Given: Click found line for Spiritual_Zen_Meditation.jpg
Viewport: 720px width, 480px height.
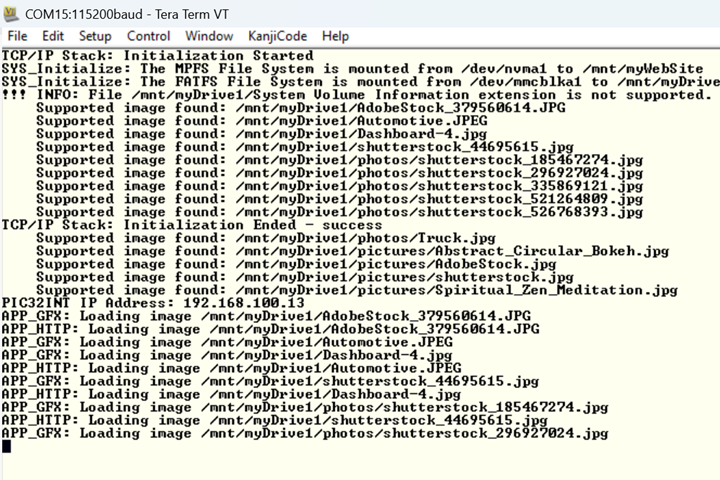Looking at the screenshot, I should click(357, 290).
